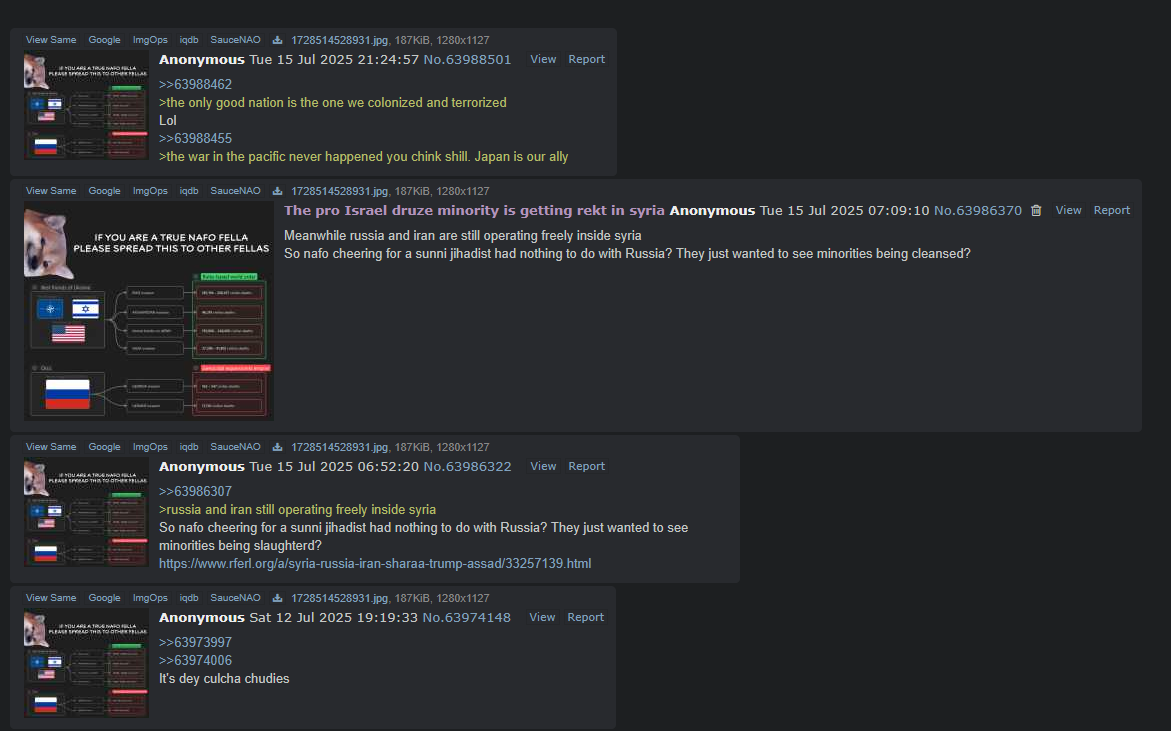This screenshot has width=1171, height=731.
Task: Follow quote link >>63974006
Action: (196, 661)
